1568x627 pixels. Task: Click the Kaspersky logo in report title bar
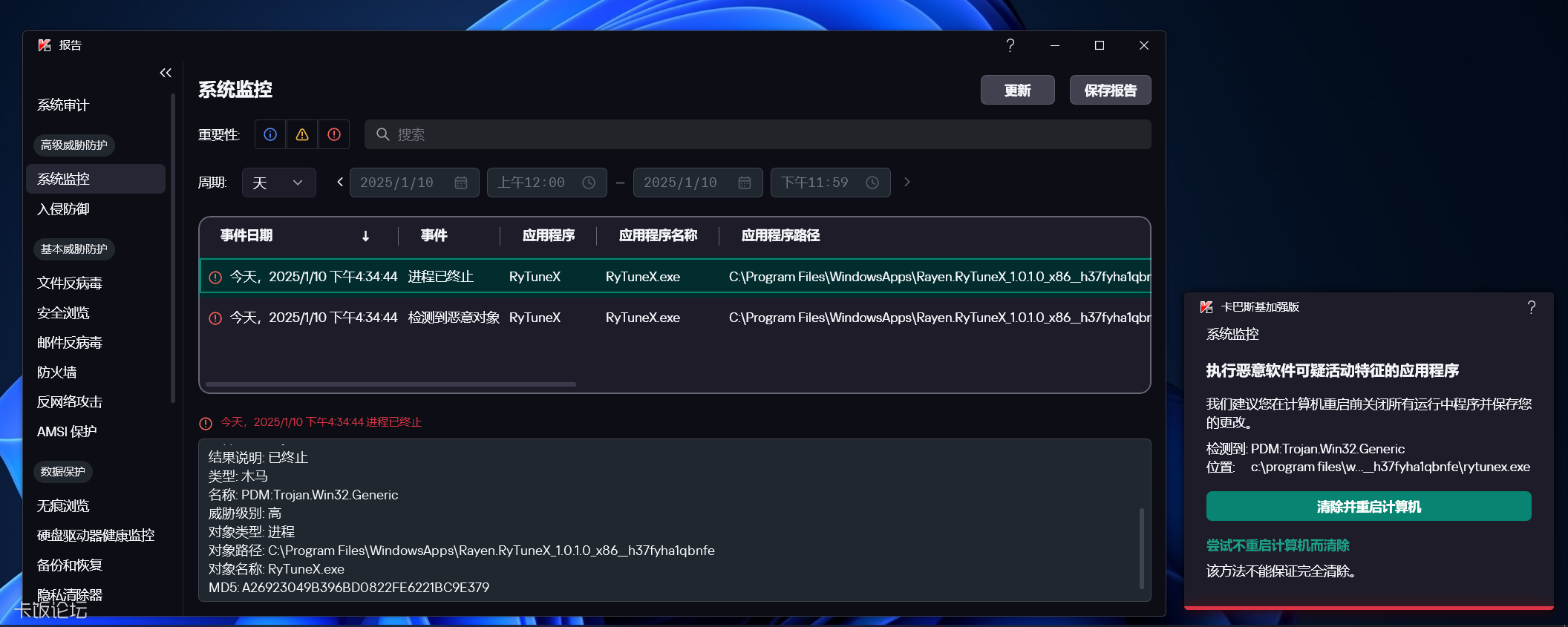(x=45, y=45)
